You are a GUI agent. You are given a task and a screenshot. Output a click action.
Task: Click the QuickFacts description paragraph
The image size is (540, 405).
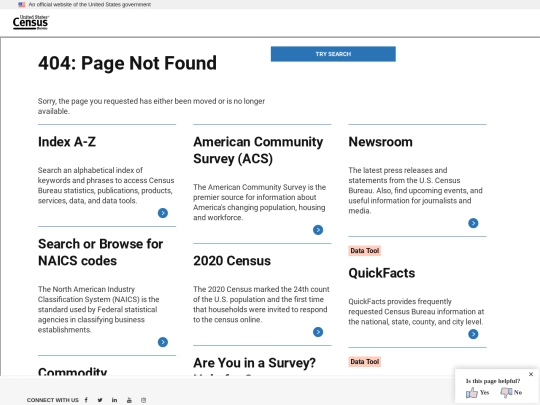[416, 312]
